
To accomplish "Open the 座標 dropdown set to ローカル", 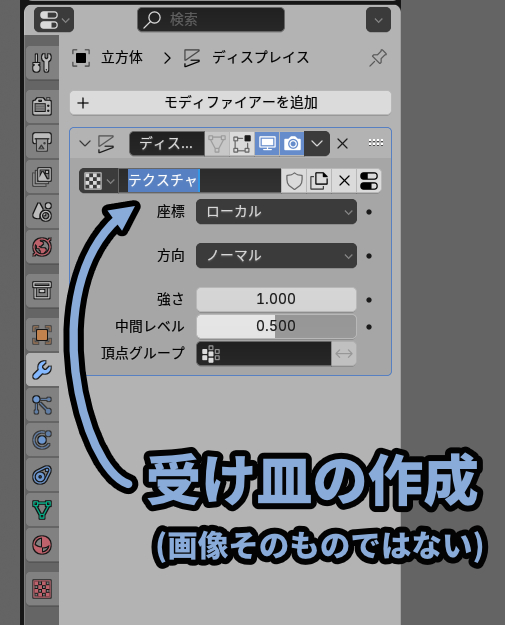I will click(x=276, y=212).
